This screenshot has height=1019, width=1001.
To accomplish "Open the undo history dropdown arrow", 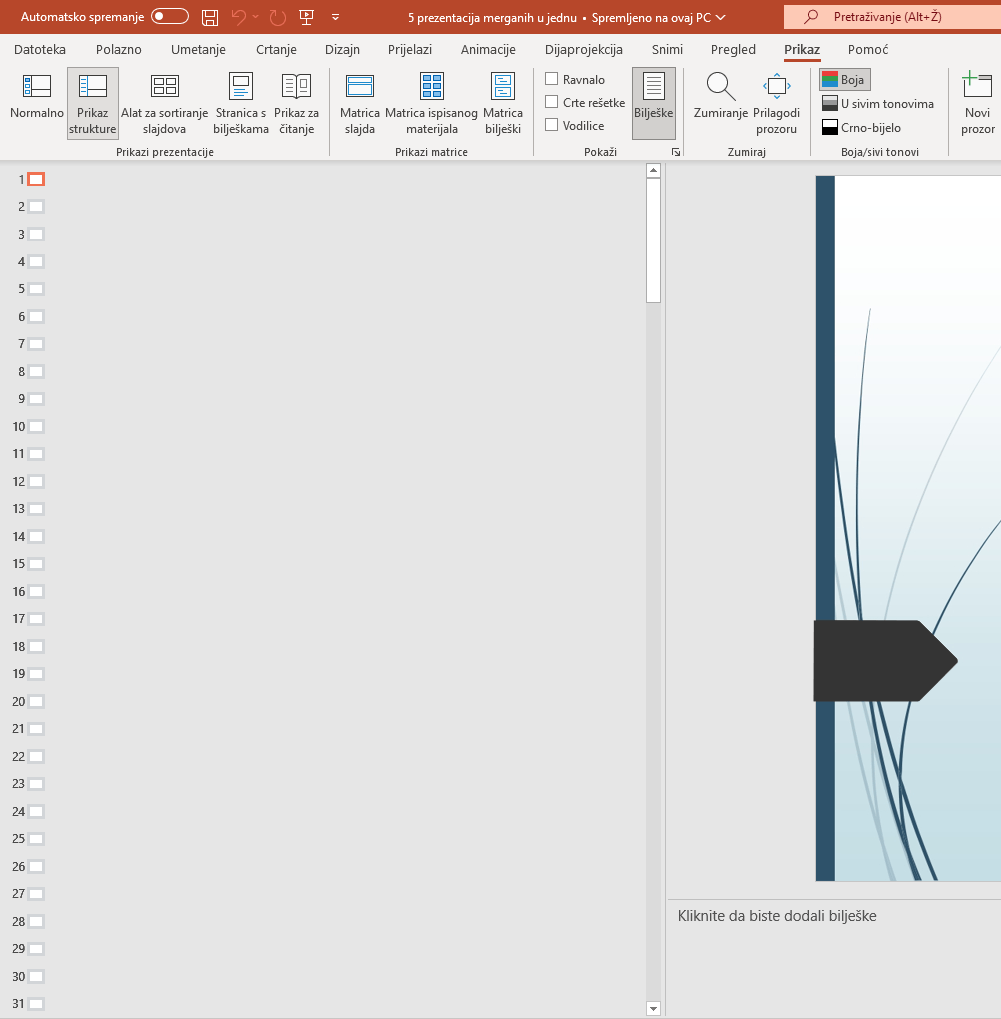I will [256, 17].
